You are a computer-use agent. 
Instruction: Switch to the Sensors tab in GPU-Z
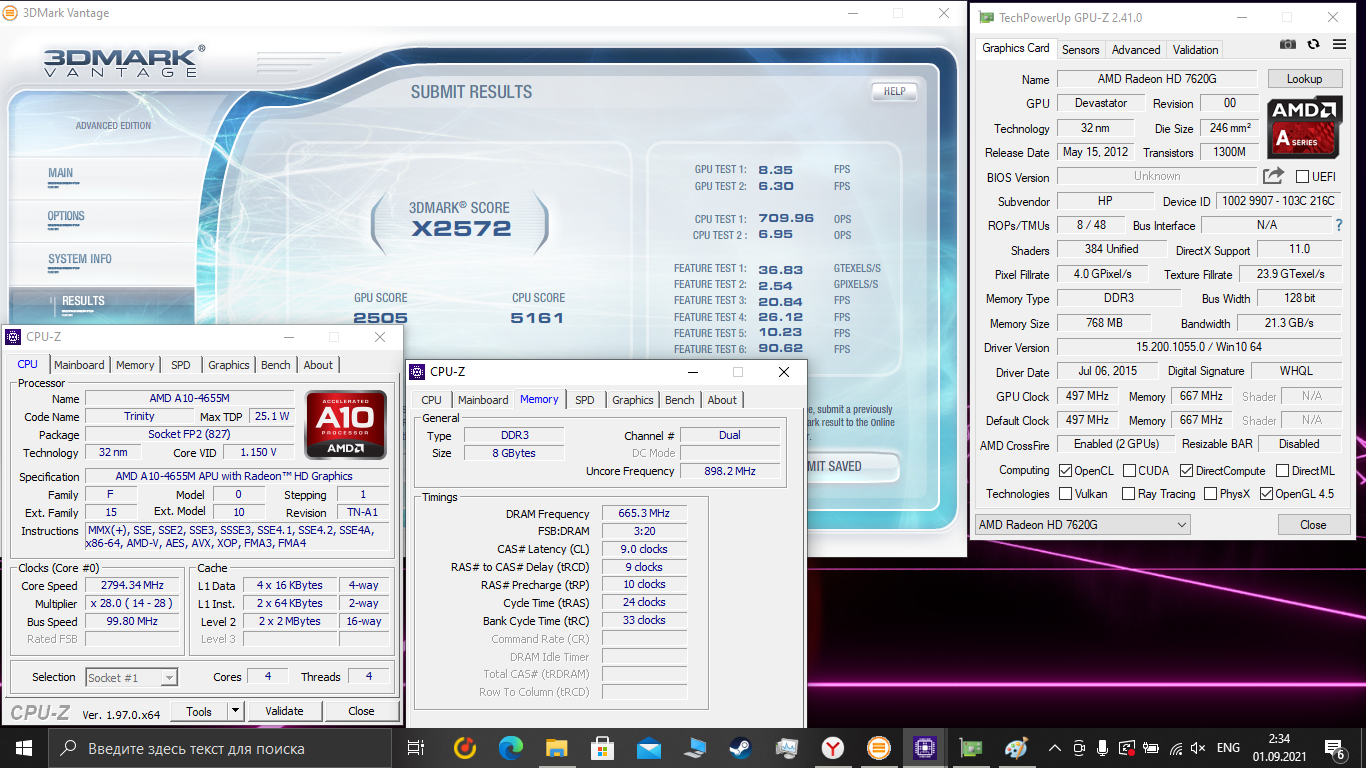1080,49
